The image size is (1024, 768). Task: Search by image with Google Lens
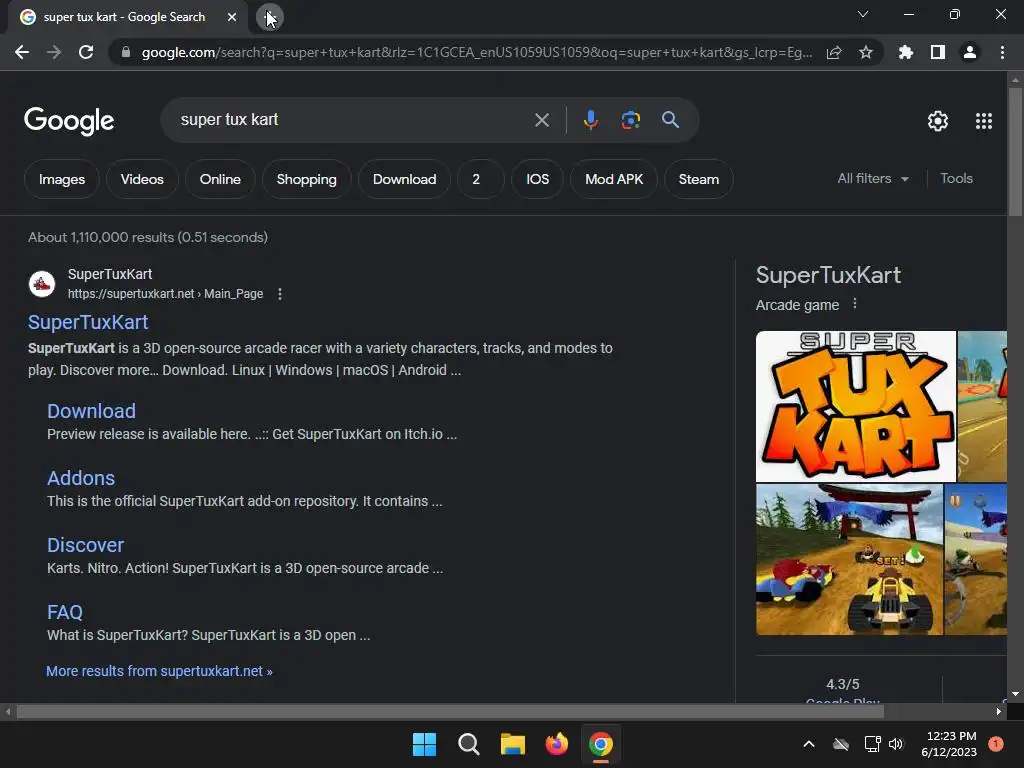[x=630, y=120]
